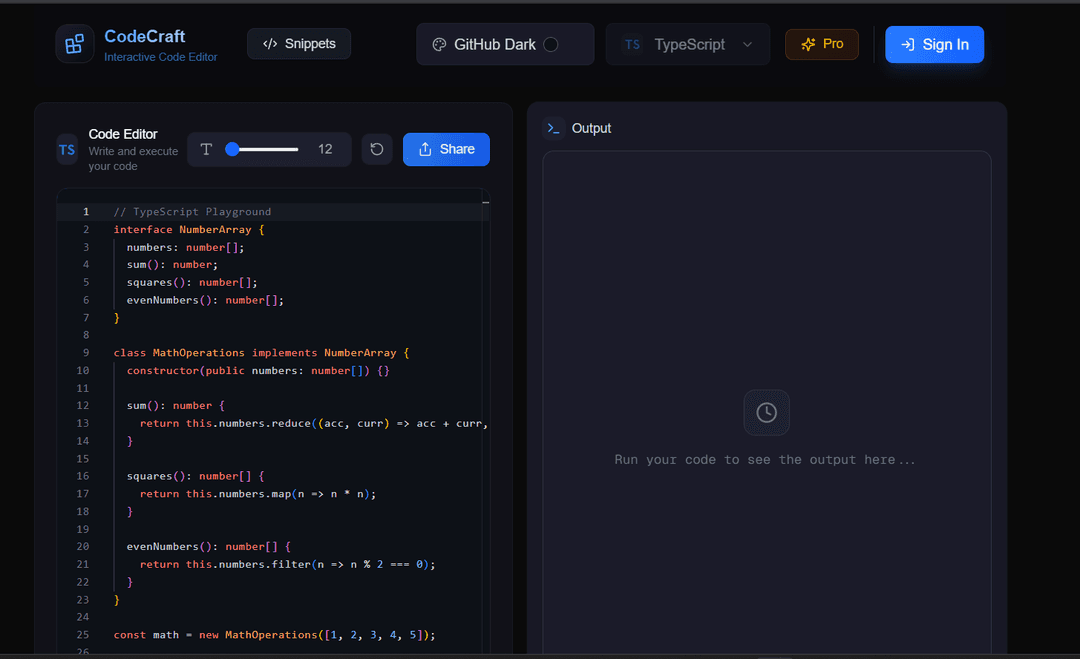Adjust the font size slider handle
The height and width of the screenshot is (659, 1080).
tap(233, 149)
